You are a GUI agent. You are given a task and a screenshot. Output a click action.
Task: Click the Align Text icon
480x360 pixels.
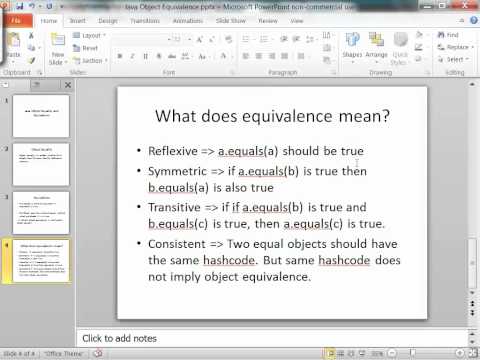pos(327,48)
